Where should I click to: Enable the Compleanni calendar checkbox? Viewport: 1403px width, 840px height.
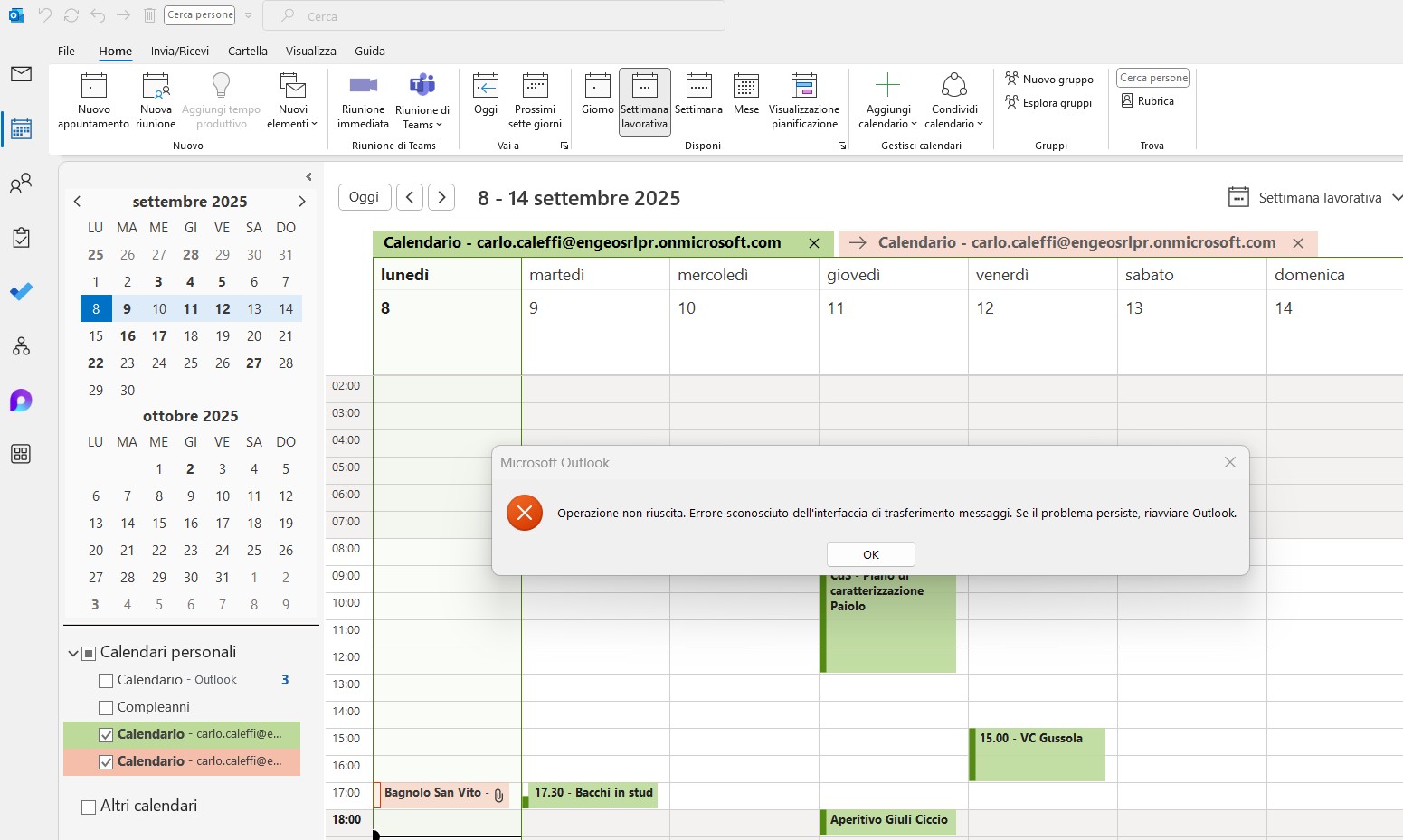[x=106, y=708]
